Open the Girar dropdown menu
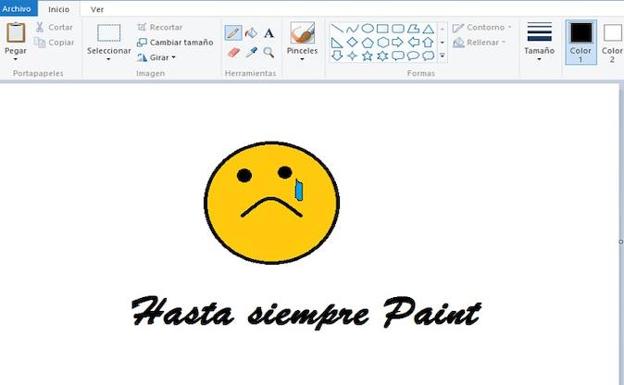624x385 pixels. tap(156, 57)
